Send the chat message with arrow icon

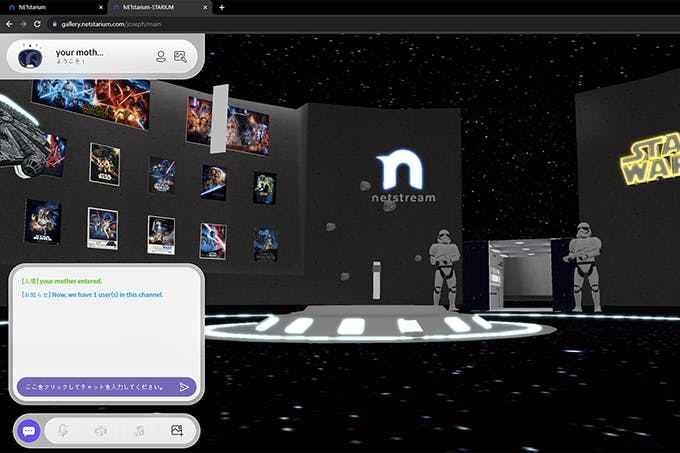(184, 386)
